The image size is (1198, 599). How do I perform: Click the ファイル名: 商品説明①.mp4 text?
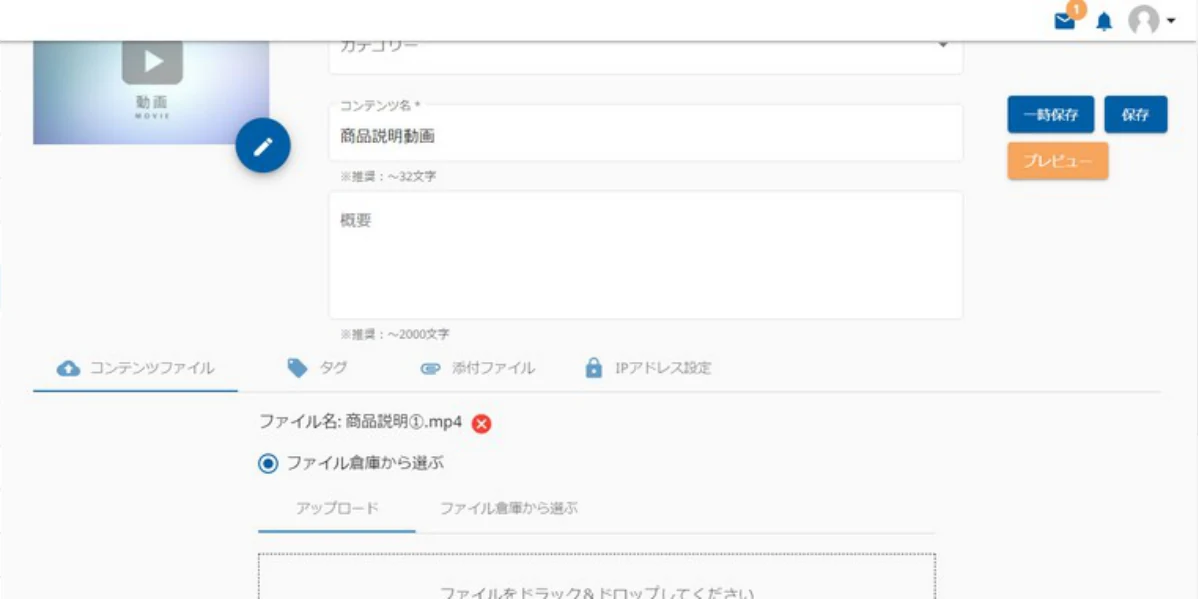click(361, 422)
